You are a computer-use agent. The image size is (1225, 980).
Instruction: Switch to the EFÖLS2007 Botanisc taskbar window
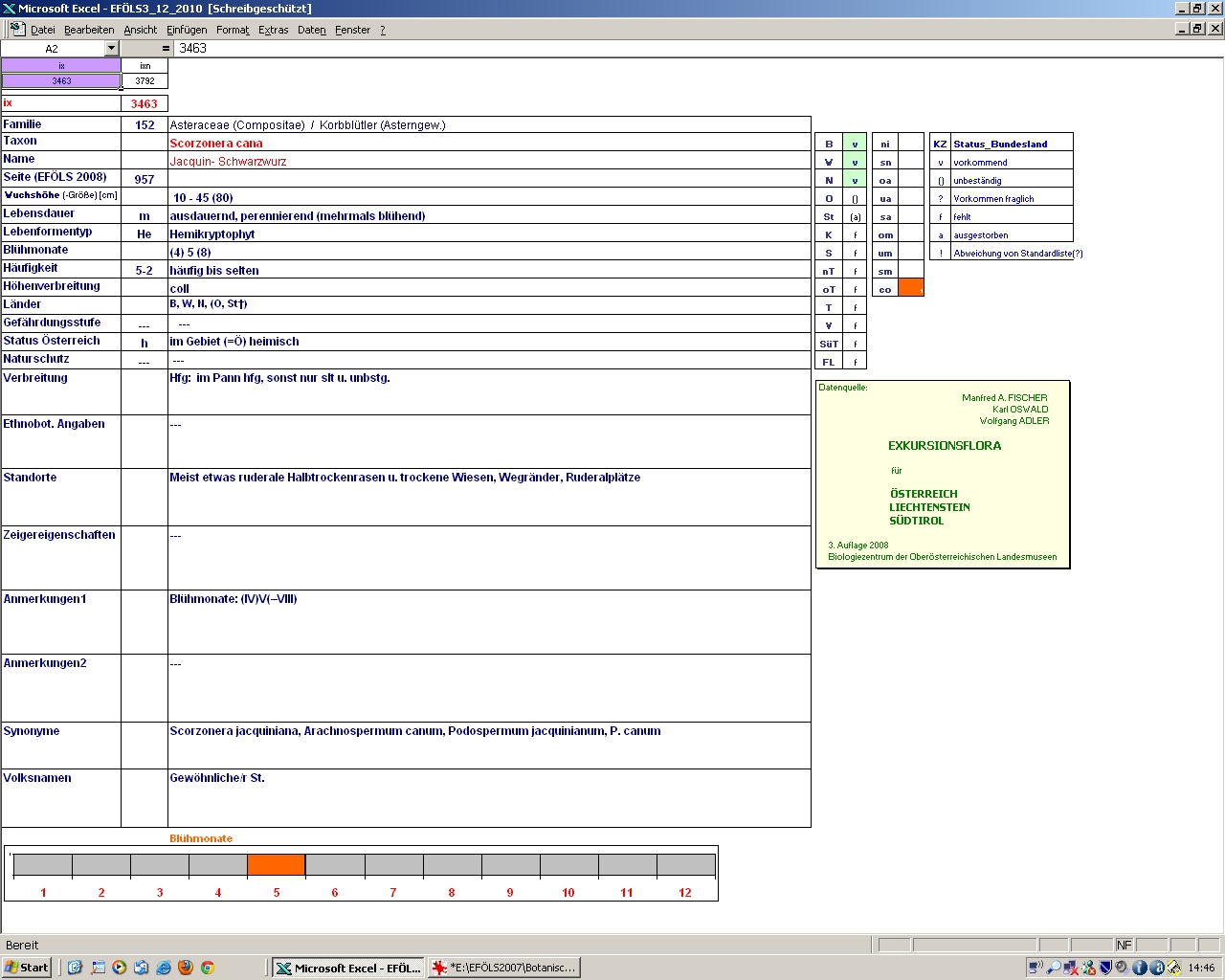click(x=503, y=968)
